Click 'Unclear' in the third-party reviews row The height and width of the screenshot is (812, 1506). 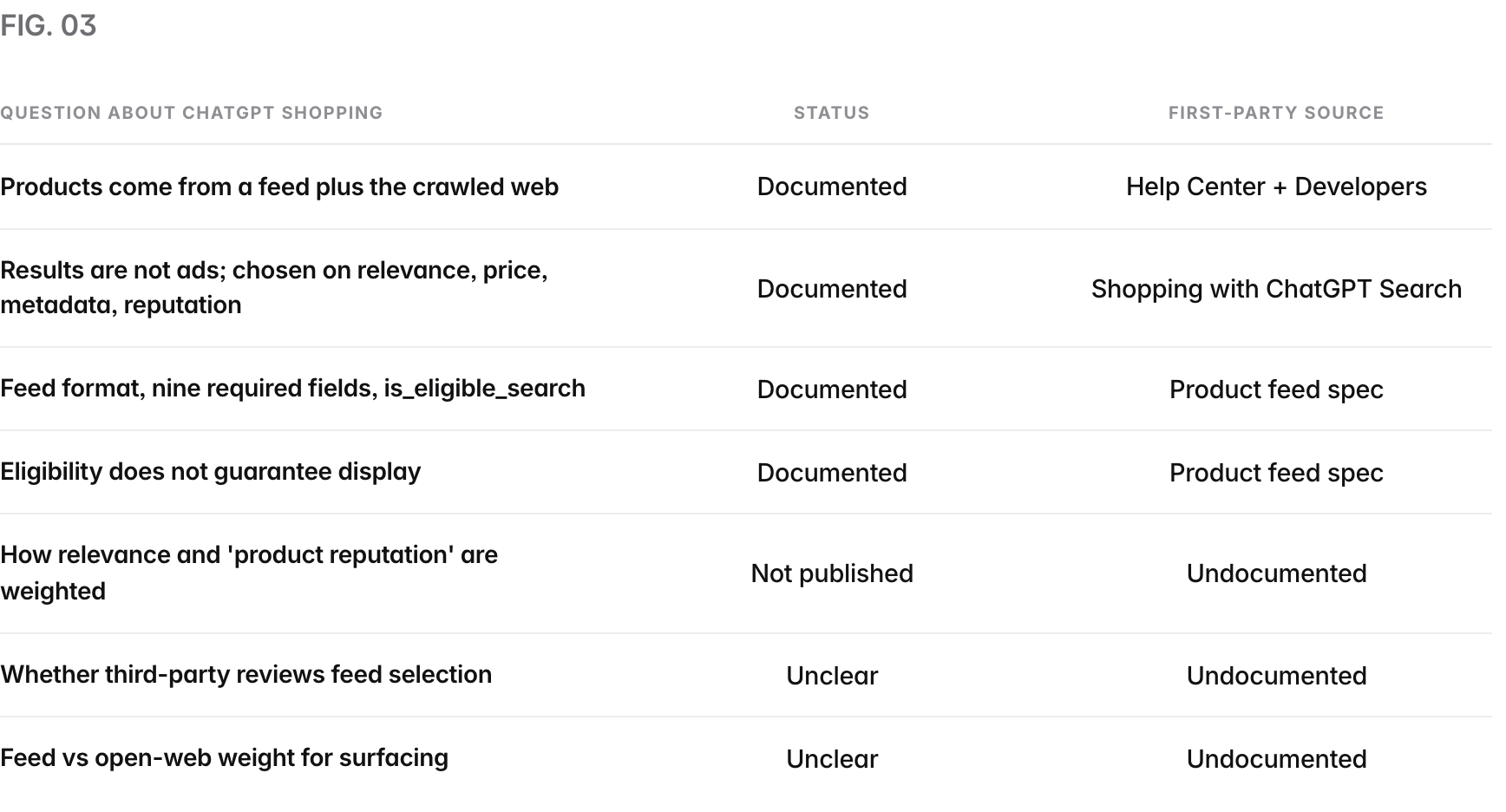[832, 676]
